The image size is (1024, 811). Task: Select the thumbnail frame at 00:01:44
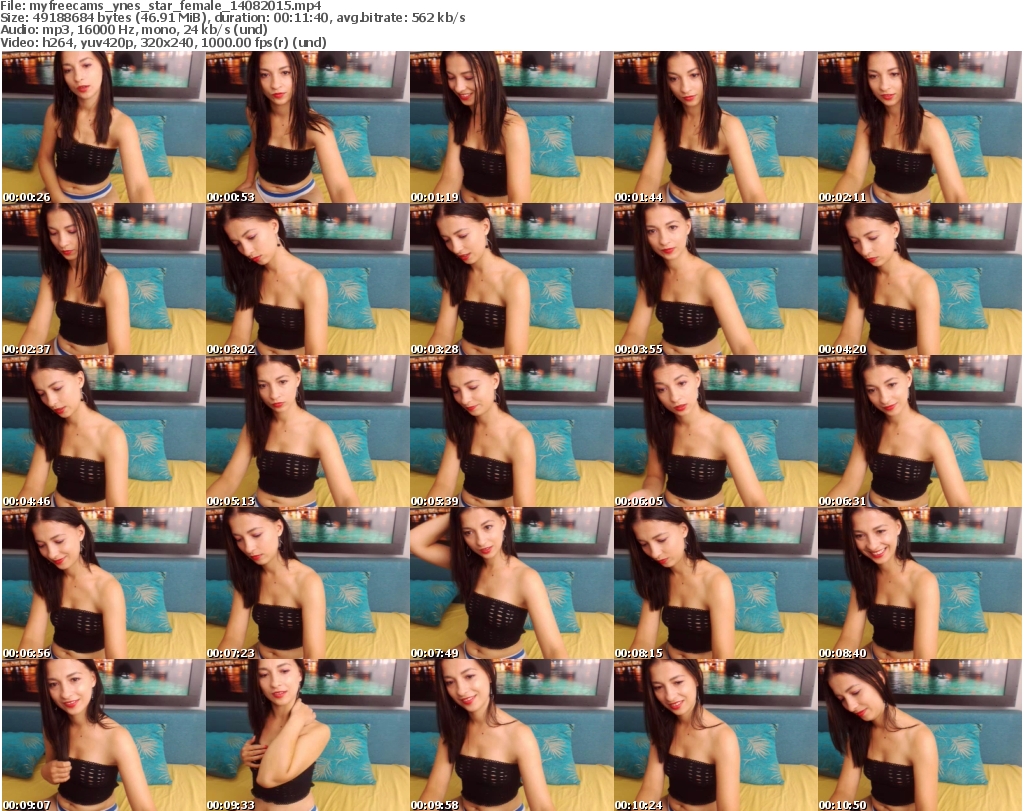(716, 127)
